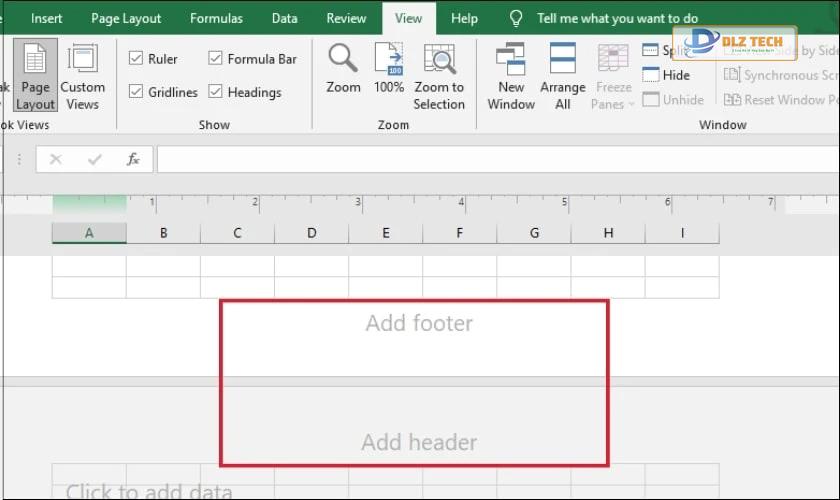Open the Formulas tab
Viewport: 840px width, 500px height.
tap(216, 18)
